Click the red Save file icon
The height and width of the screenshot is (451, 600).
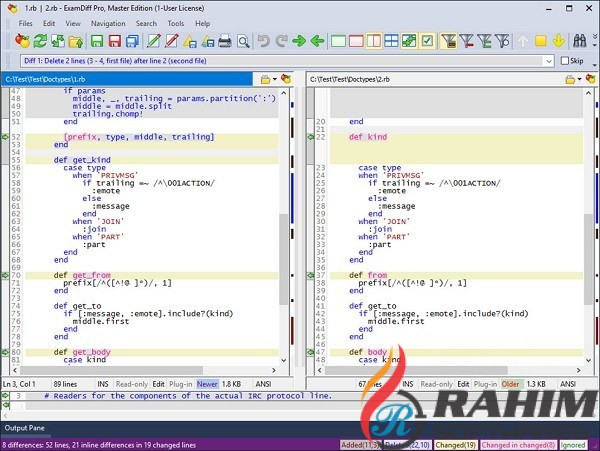(x=113, y=41)
